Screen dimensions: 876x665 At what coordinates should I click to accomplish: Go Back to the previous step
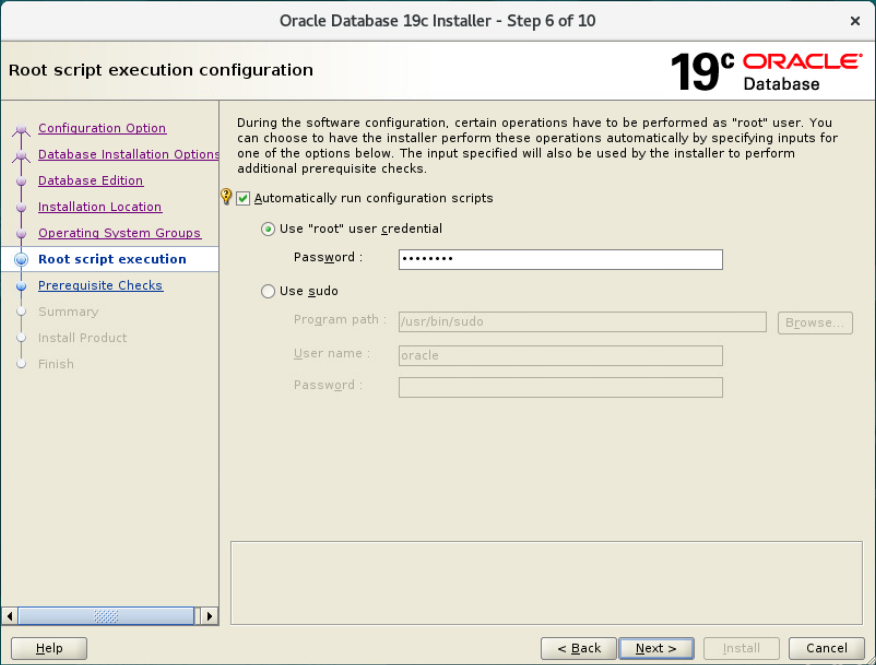pyautogui.click(x=579, y=648)
